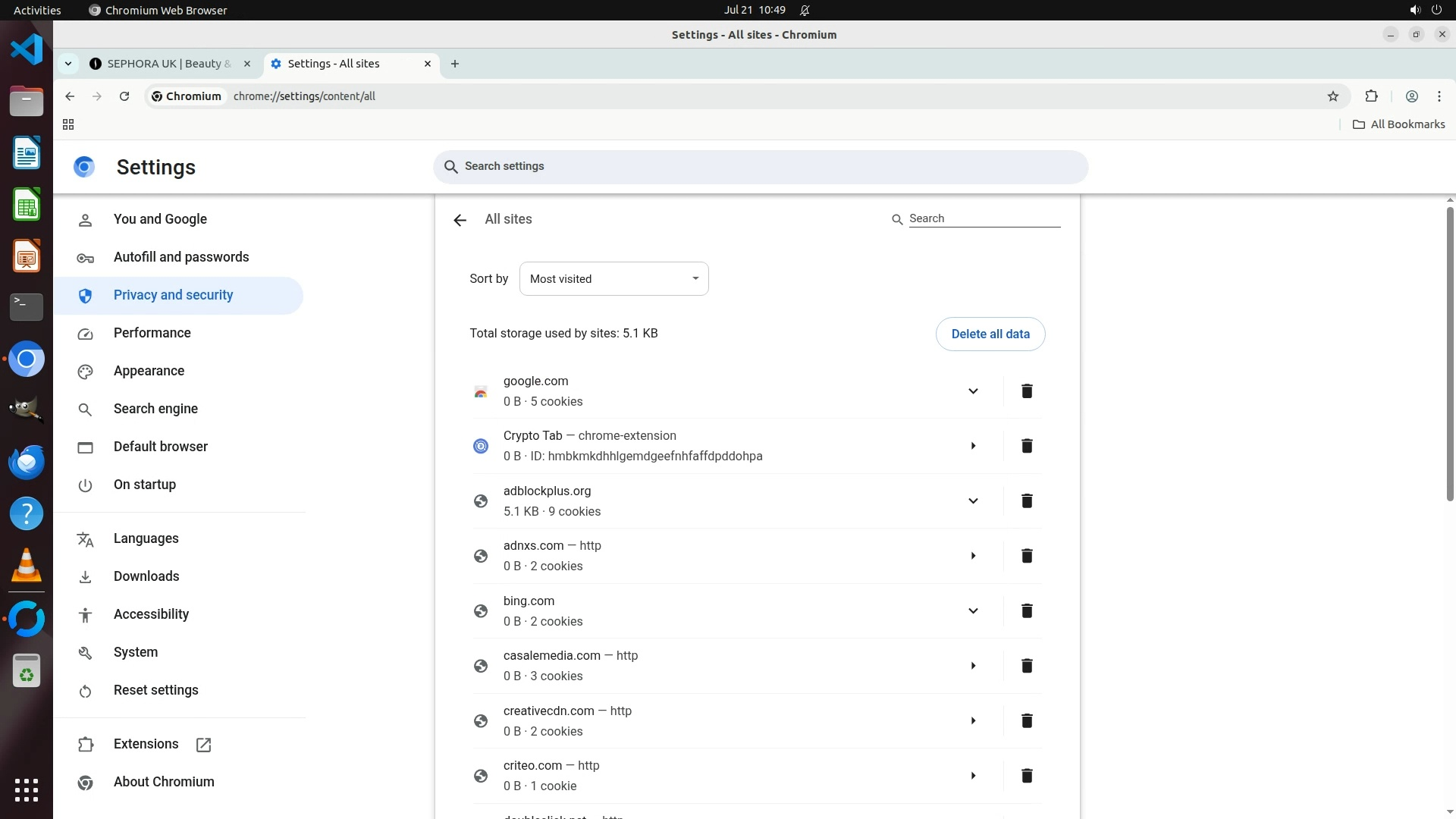The width and height of the screenshot is (1456, 819).
Task: Open the Sort by Most visited dropdown
Action: (x=613, y=279)
